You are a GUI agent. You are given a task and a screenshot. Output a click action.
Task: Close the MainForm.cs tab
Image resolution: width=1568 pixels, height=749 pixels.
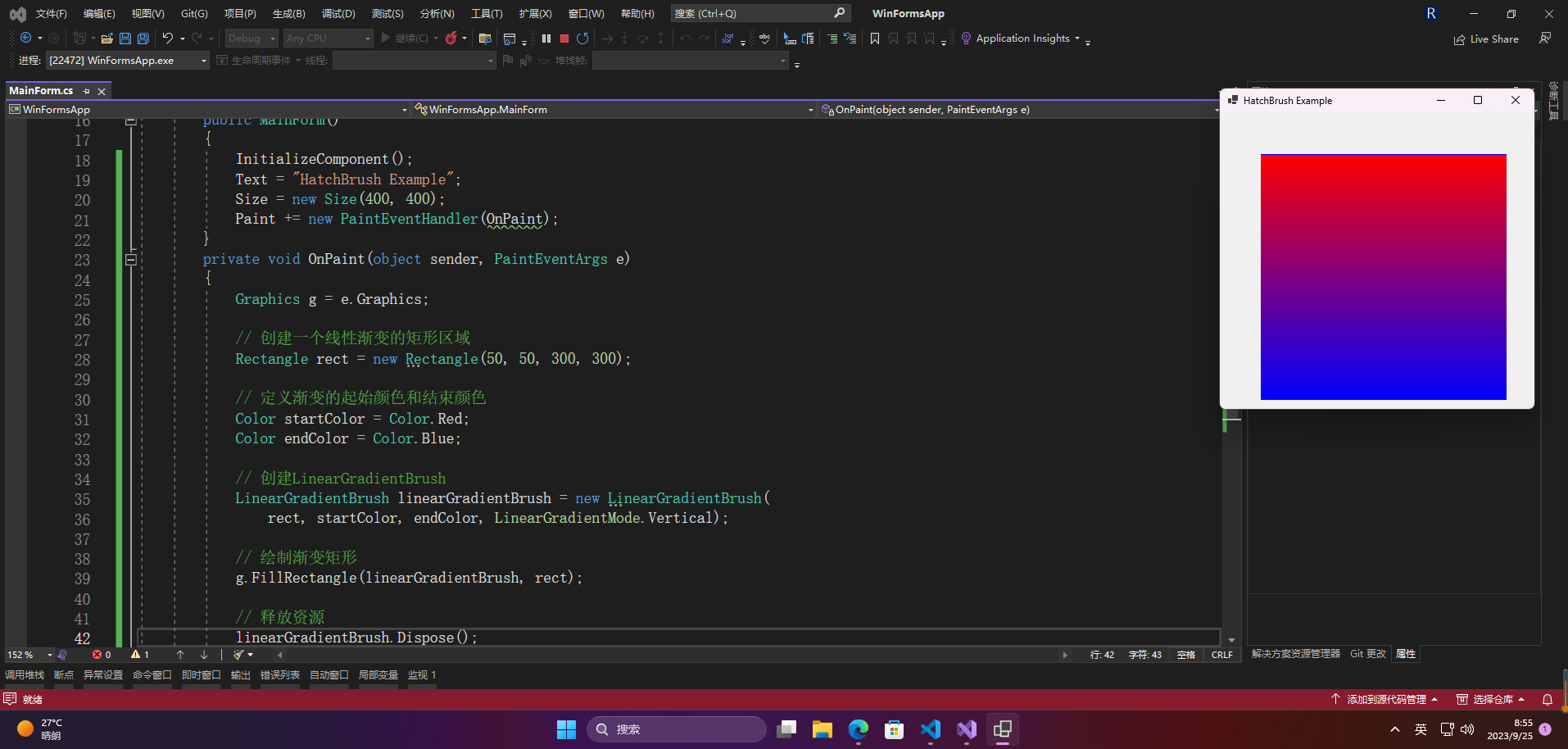coord(102,91)
